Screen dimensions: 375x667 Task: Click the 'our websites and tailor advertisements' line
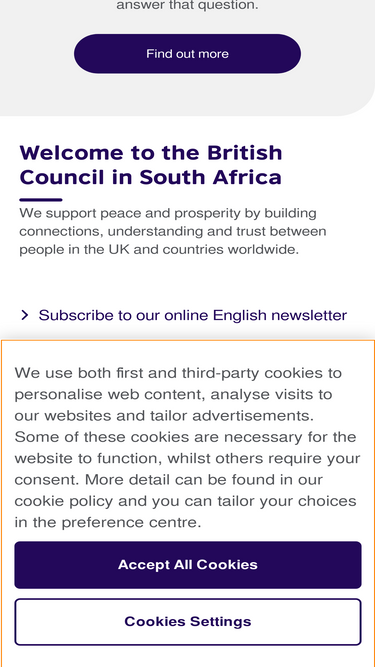(164, 416)
